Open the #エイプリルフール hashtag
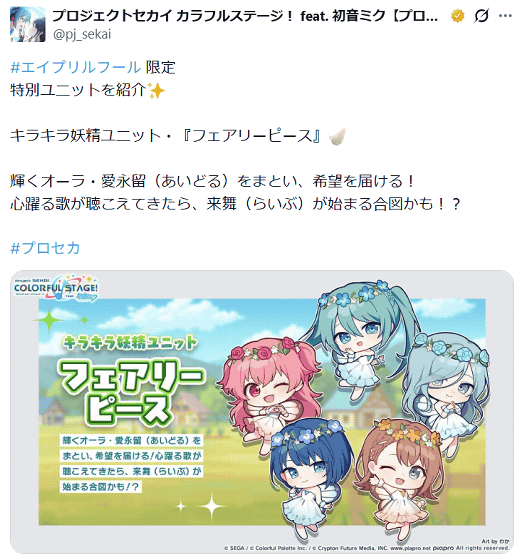Viewport: 520px width, 560px height. click(76, 67)
